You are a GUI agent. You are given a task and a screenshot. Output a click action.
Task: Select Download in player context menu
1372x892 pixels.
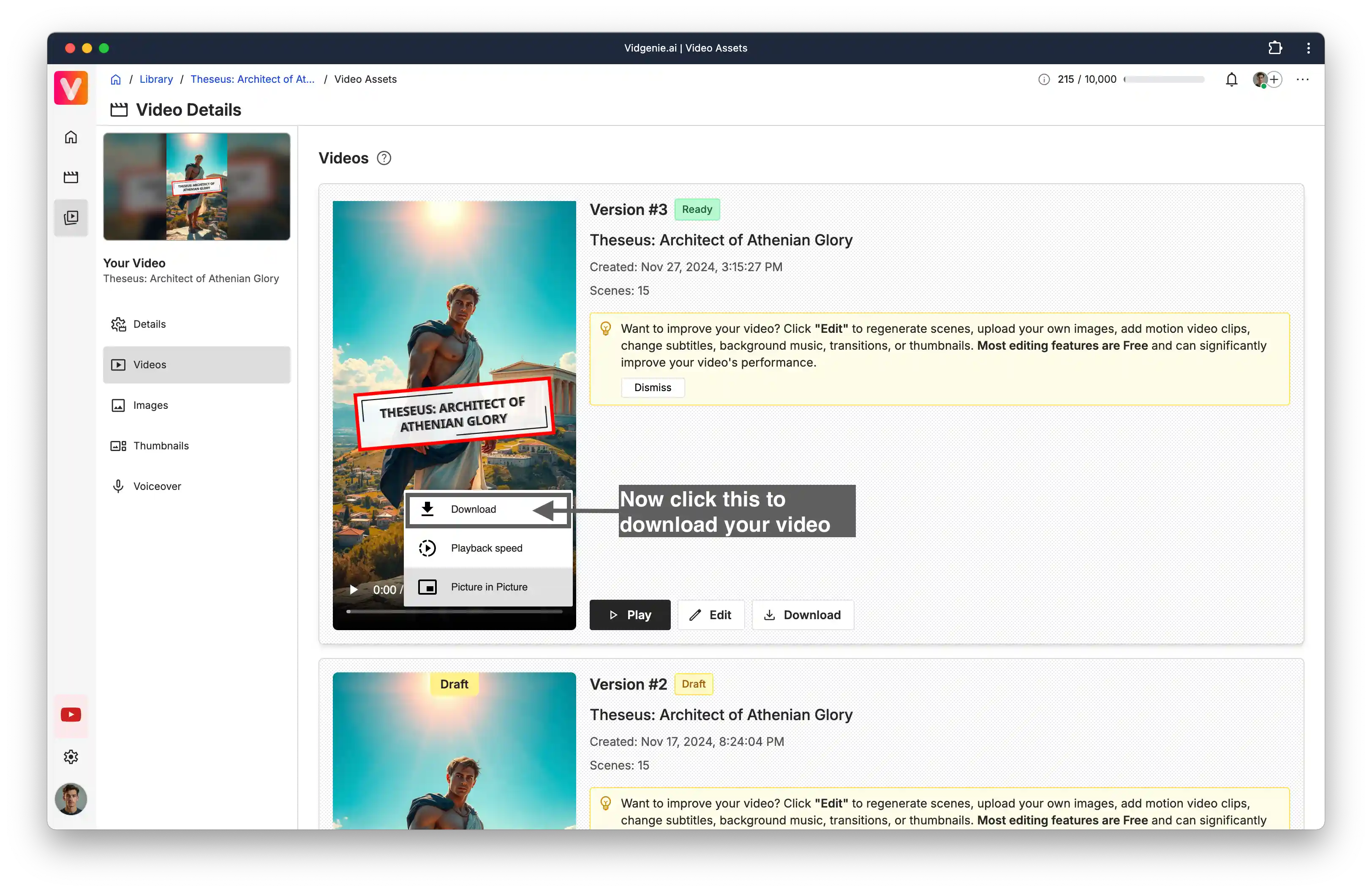pos(488,509)
